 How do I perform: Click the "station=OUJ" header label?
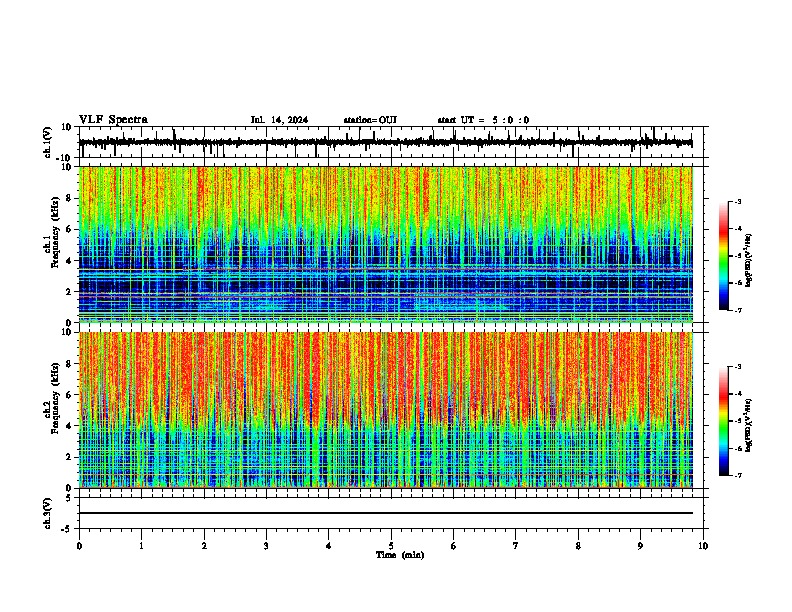370,120
